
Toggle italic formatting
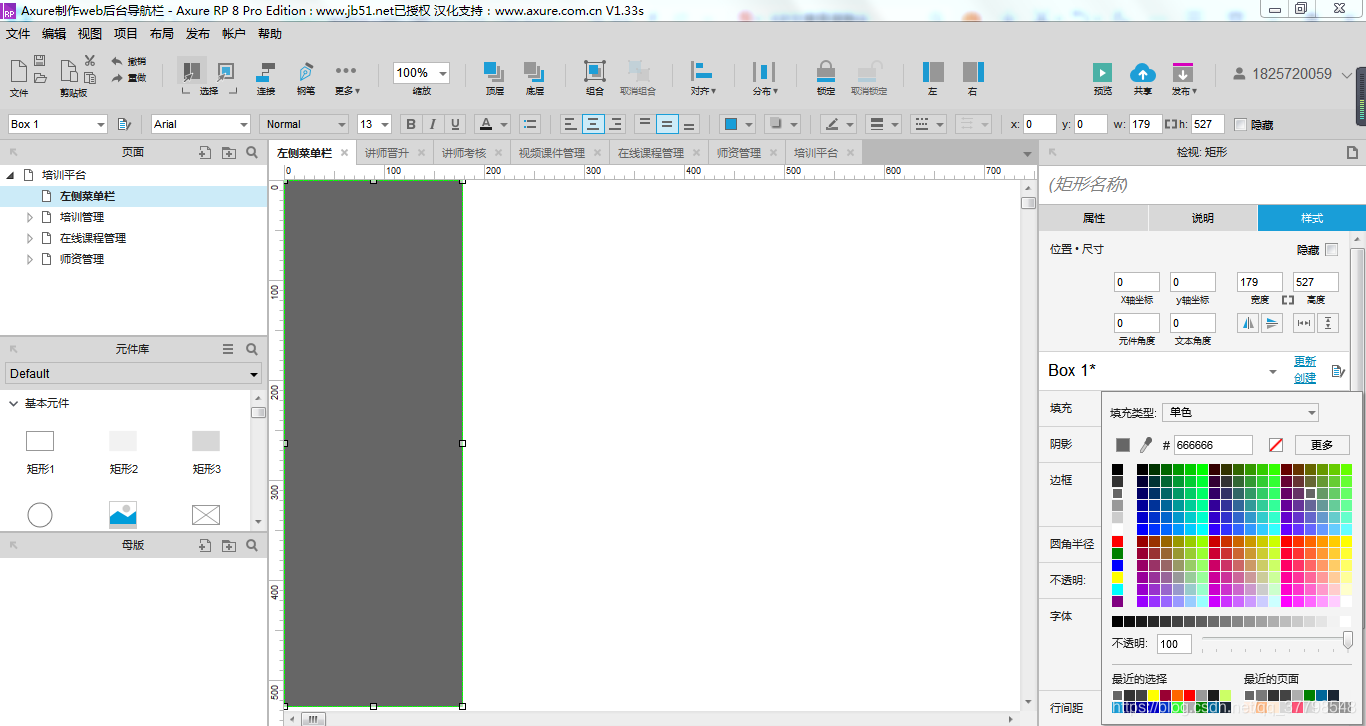[433, 124]
